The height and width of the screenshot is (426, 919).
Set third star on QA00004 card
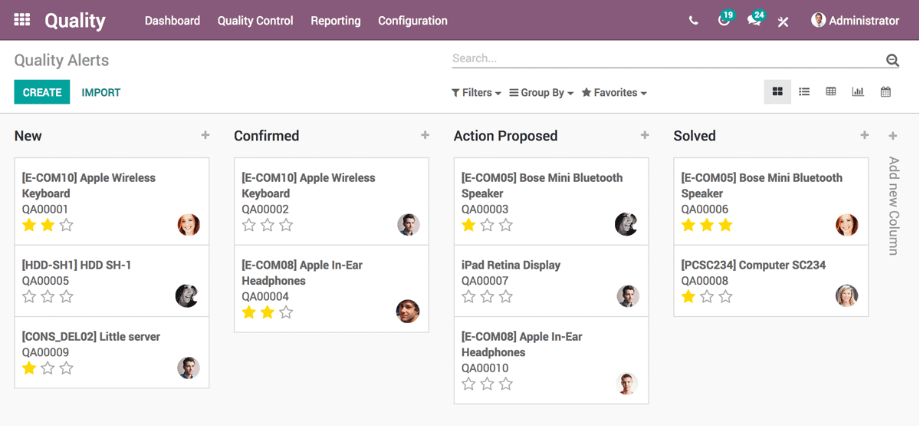click(x=287, y=312)
